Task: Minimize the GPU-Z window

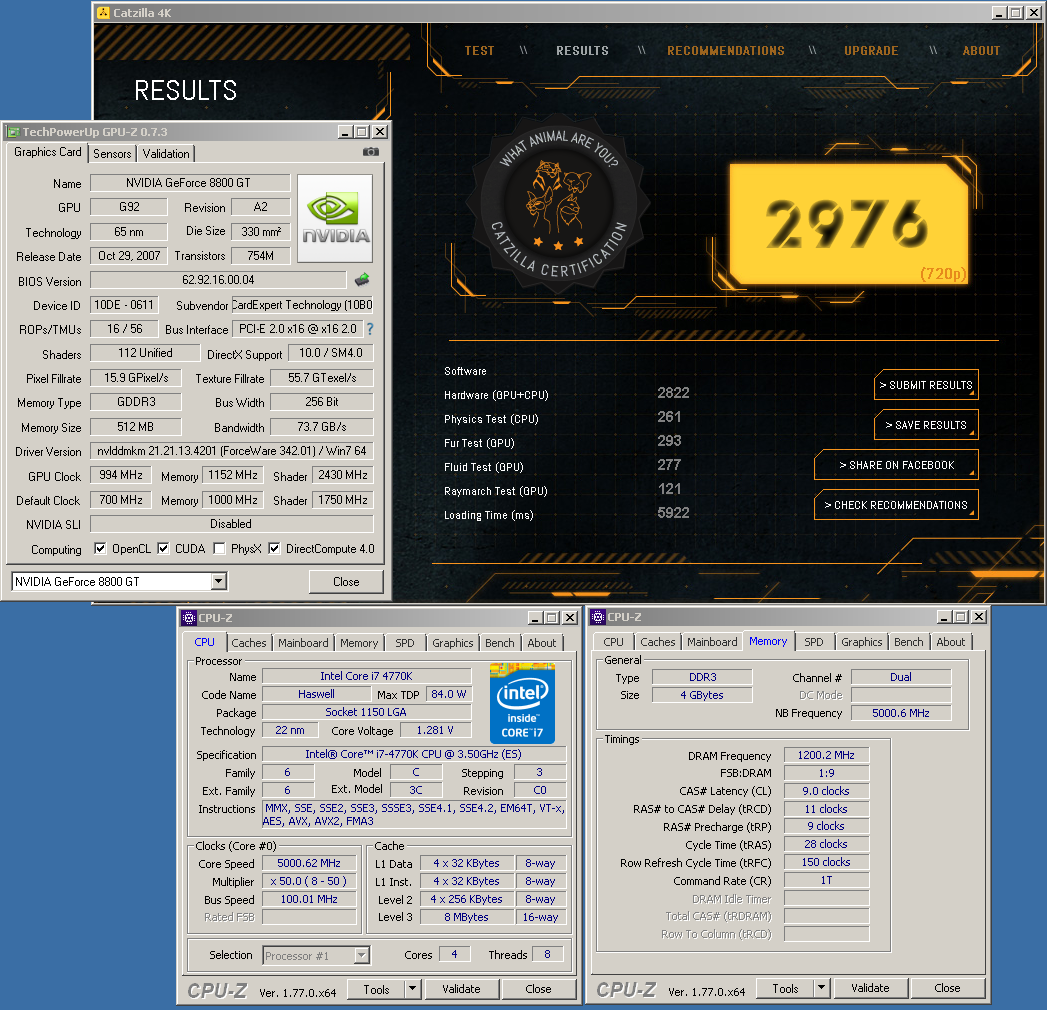Action: click(345, 132)
